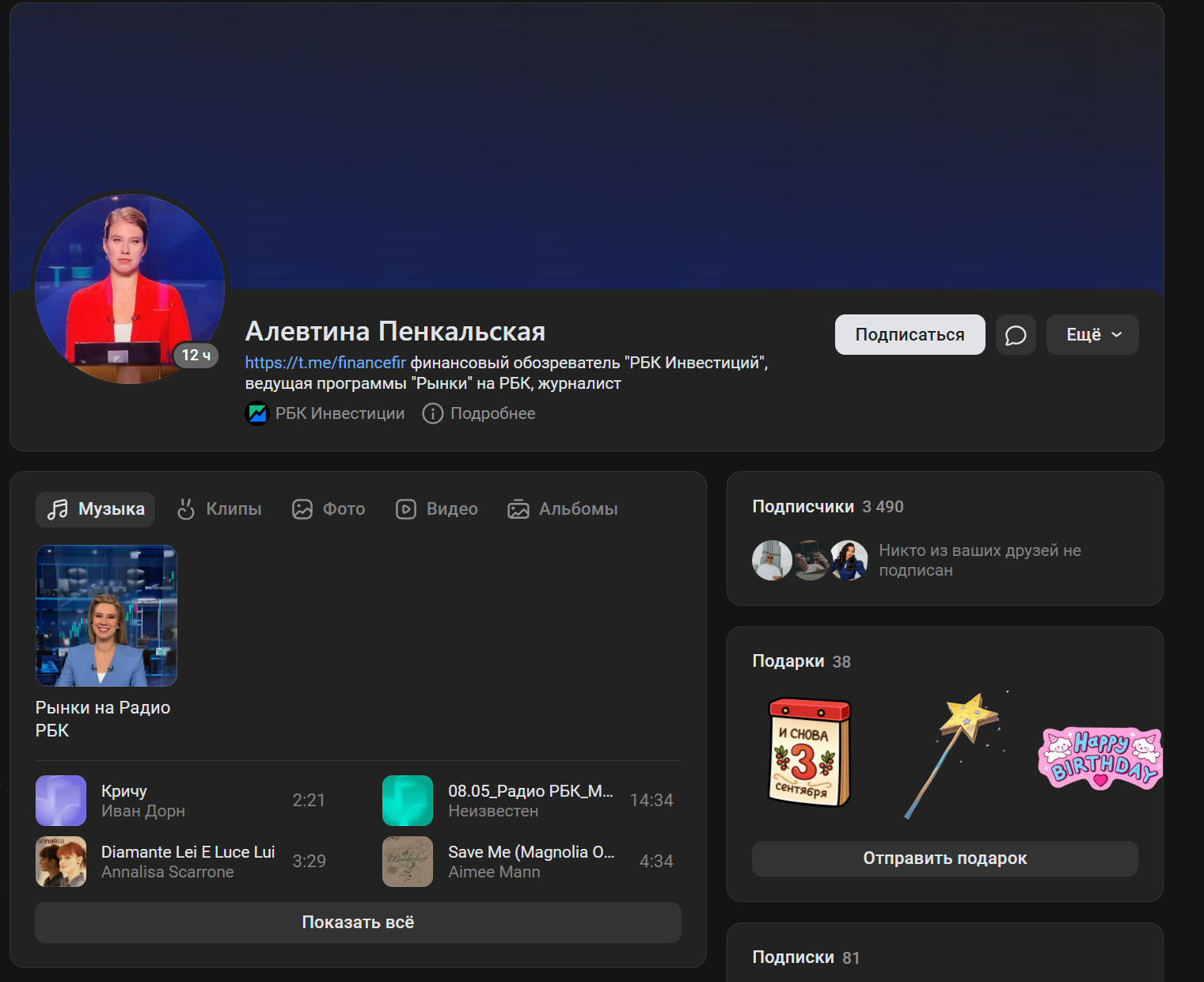Screen dimensions: 1204x982
Task: Click the Подписаться button
Action: pos(910,335)
